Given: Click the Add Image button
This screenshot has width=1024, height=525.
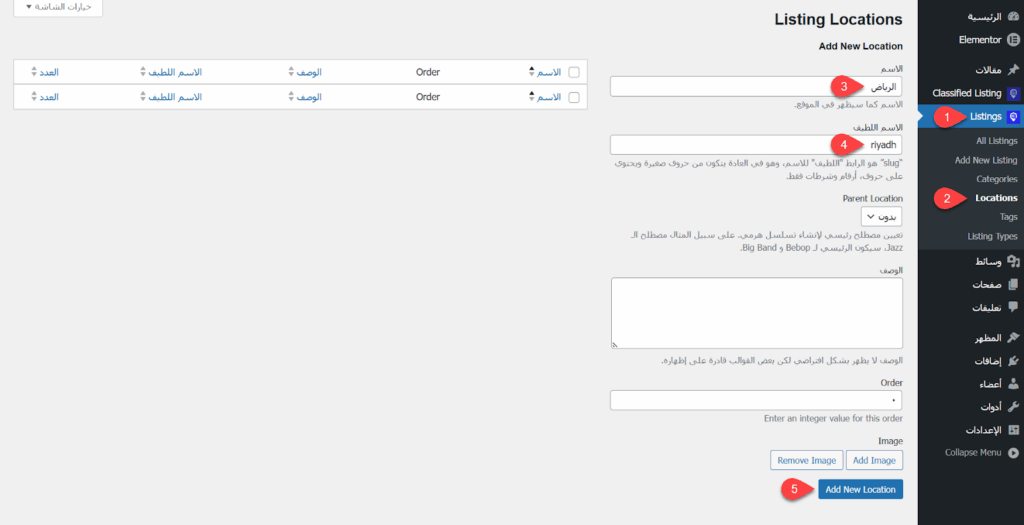Looking at the screenshot, I should 874,460.
